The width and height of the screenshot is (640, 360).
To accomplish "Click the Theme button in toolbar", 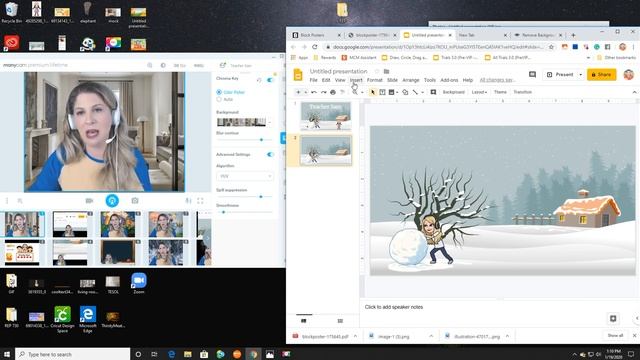I will click(500, 92).
